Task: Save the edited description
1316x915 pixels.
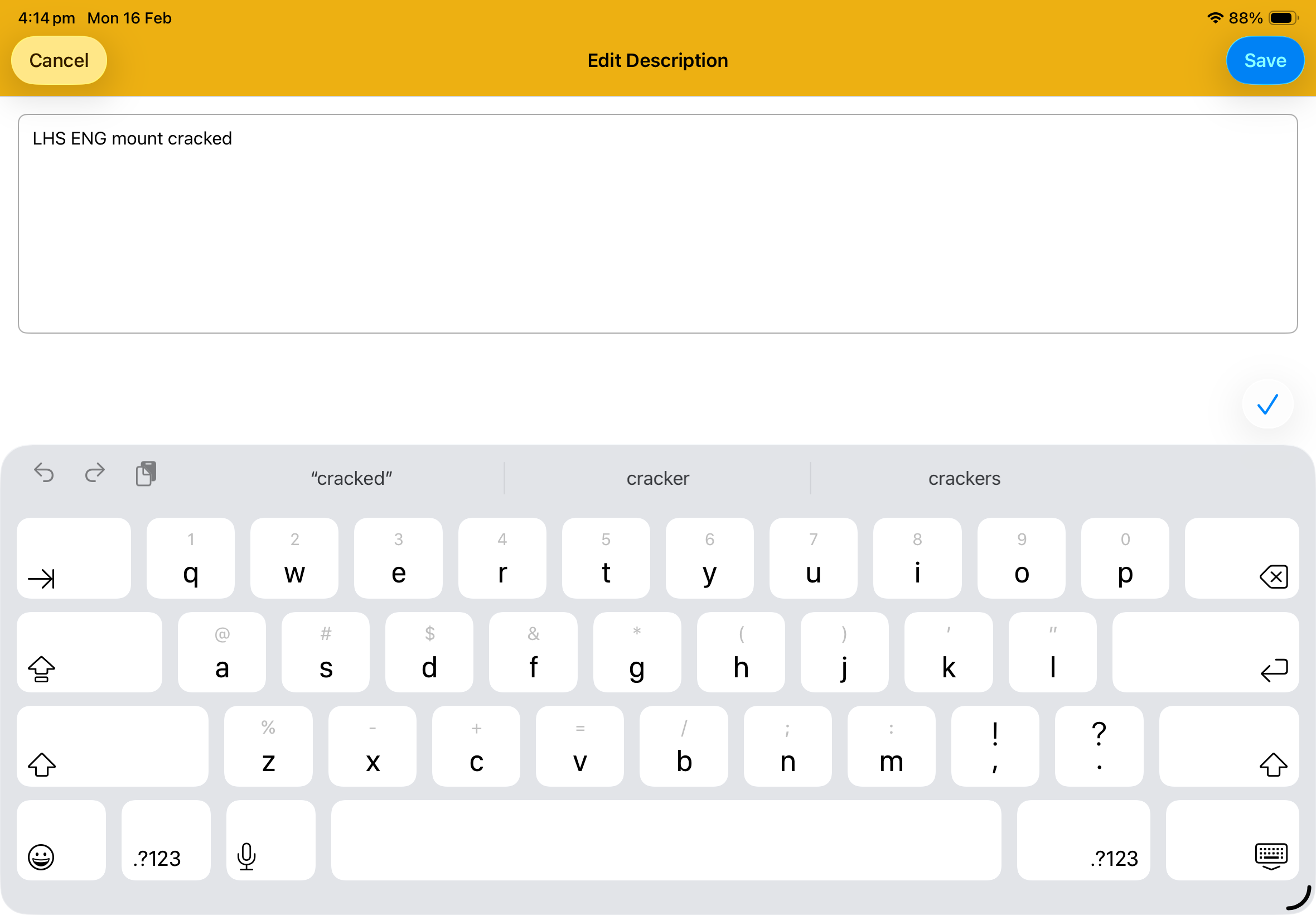Action: [1265, 60]
